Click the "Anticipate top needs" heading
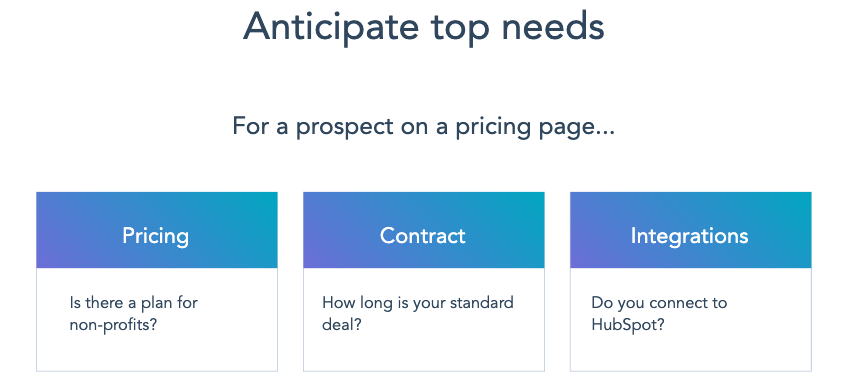849x391 pixels. pyautogui.click(x=423, y=26)
